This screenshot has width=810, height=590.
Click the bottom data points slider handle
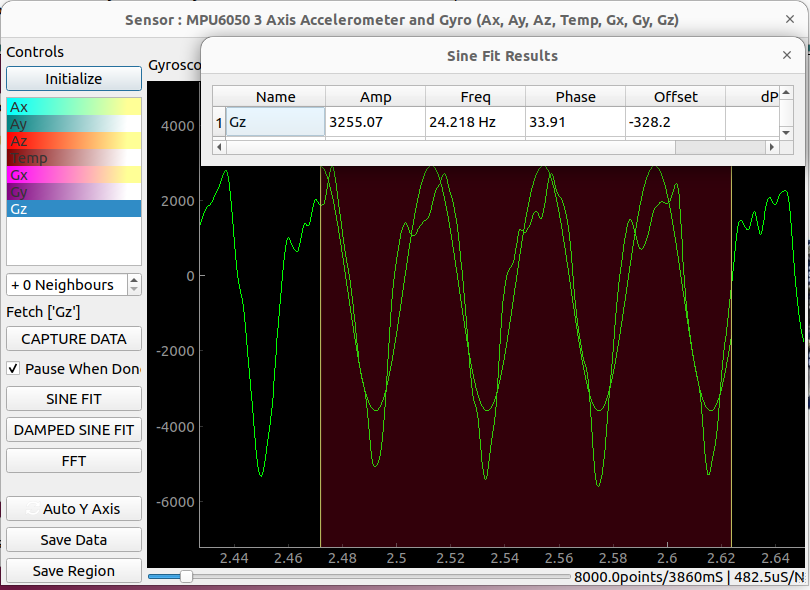[x=186, y=577]
